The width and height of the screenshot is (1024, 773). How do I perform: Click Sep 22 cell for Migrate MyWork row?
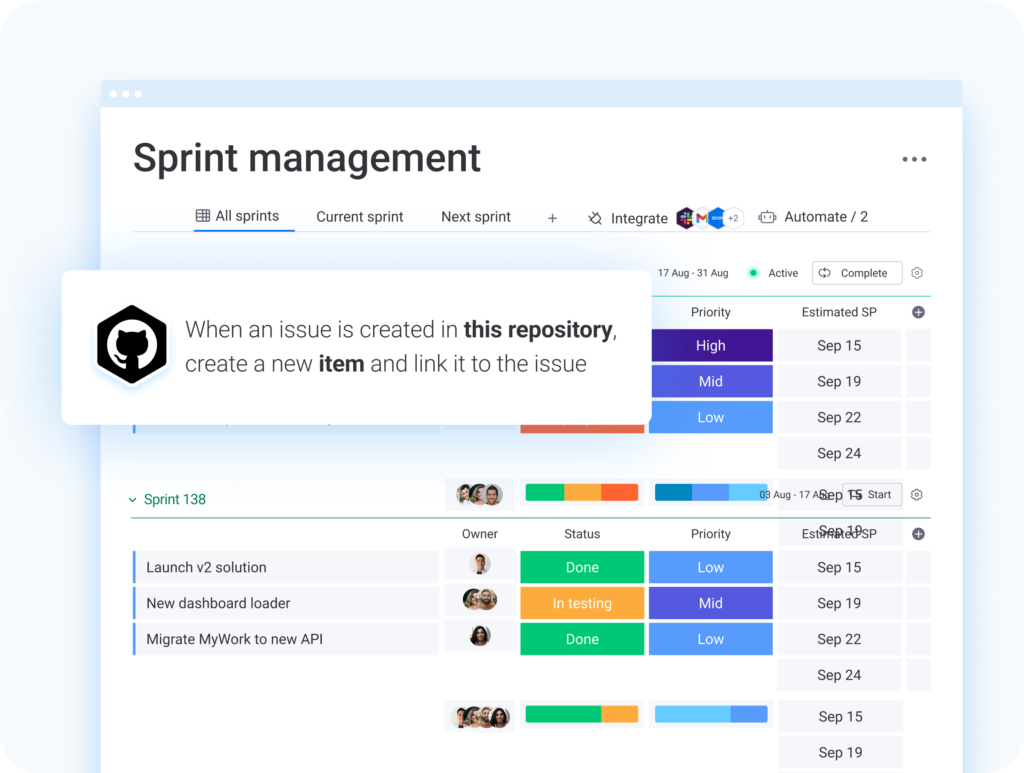tap(839, 639)
